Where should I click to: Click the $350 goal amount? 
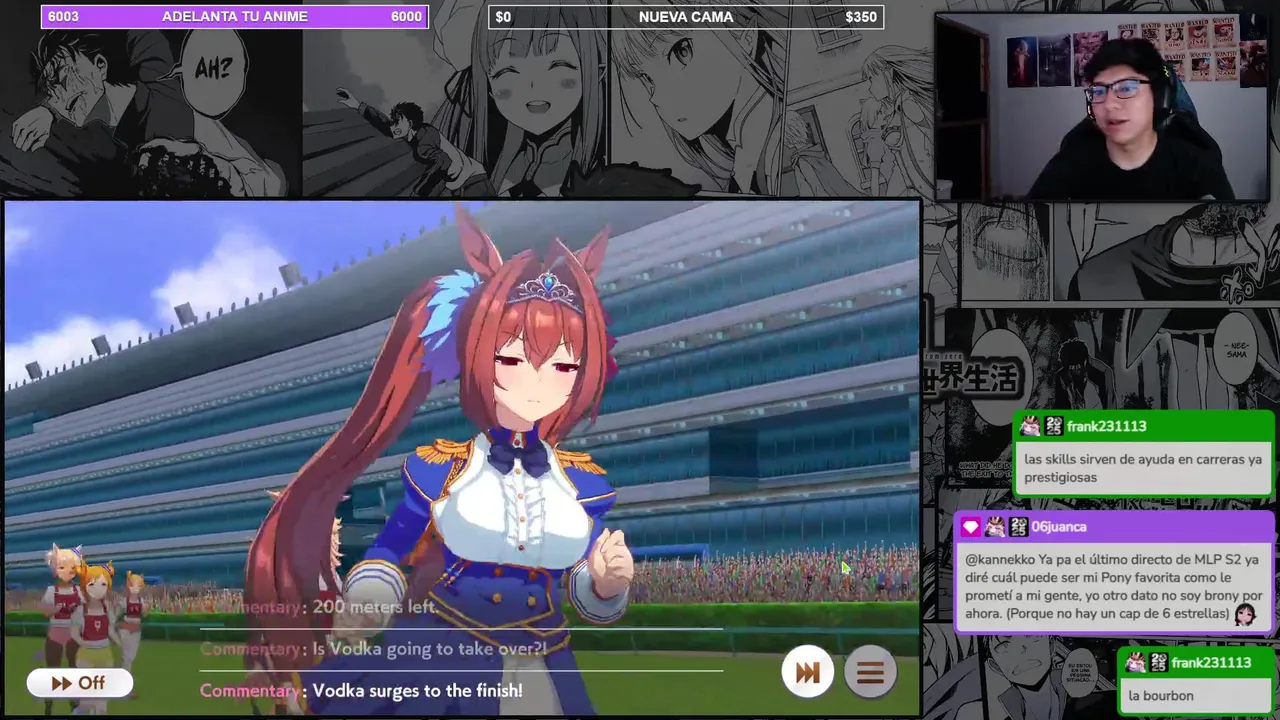[861, 16]
